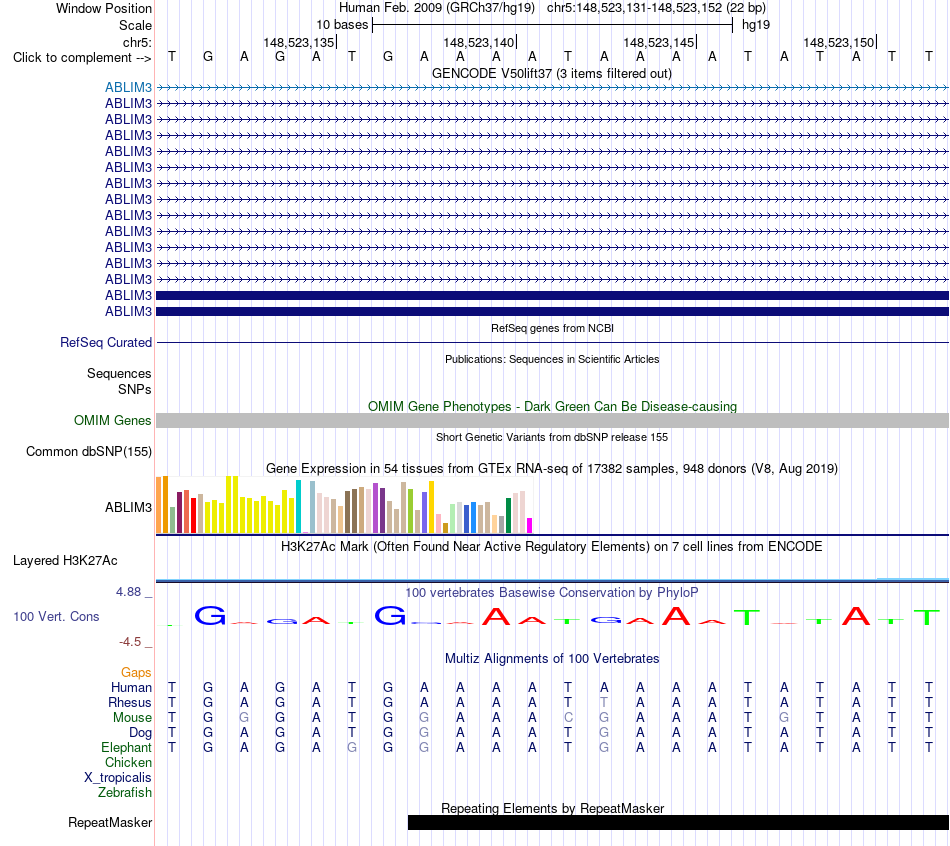Viewport: 950px width, 846px height.
Task: Click the dark green bar in GTEx chart
Action: tap(508, 516)
